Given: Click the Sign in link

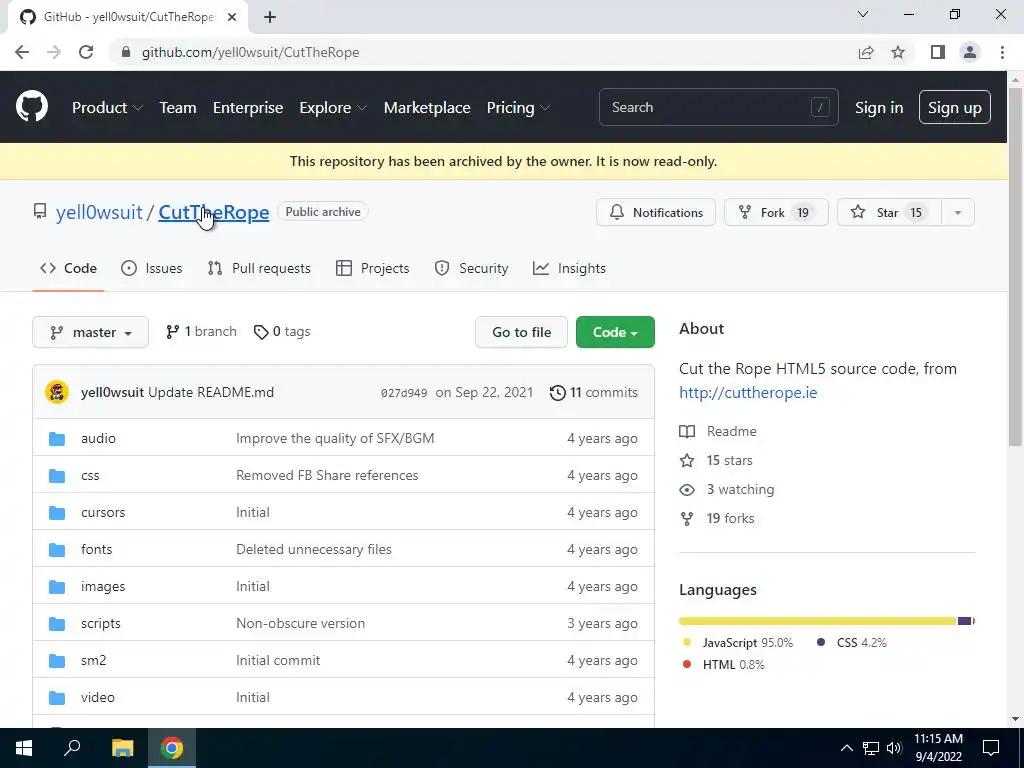Looking at the screenshot, I should (879, 108).
